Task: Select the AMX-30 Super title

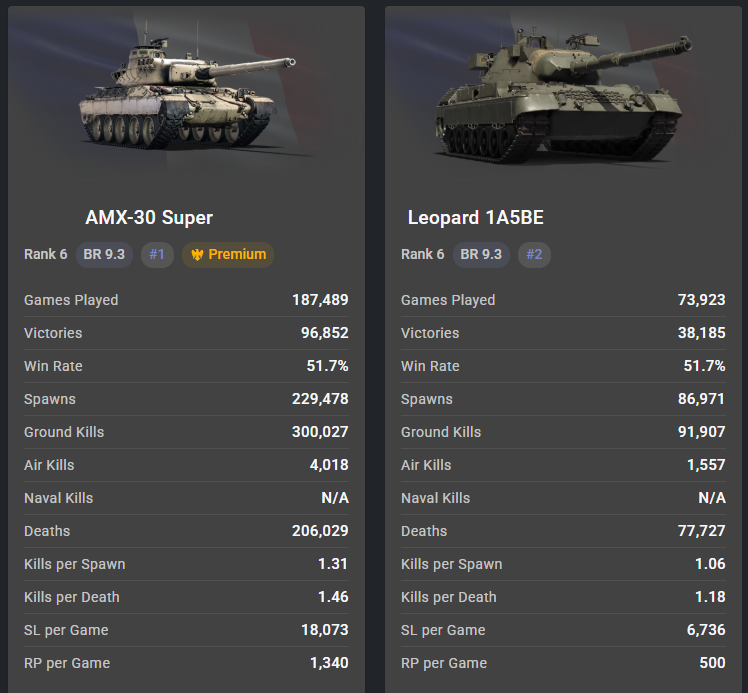Action: (x=149, y=217)
